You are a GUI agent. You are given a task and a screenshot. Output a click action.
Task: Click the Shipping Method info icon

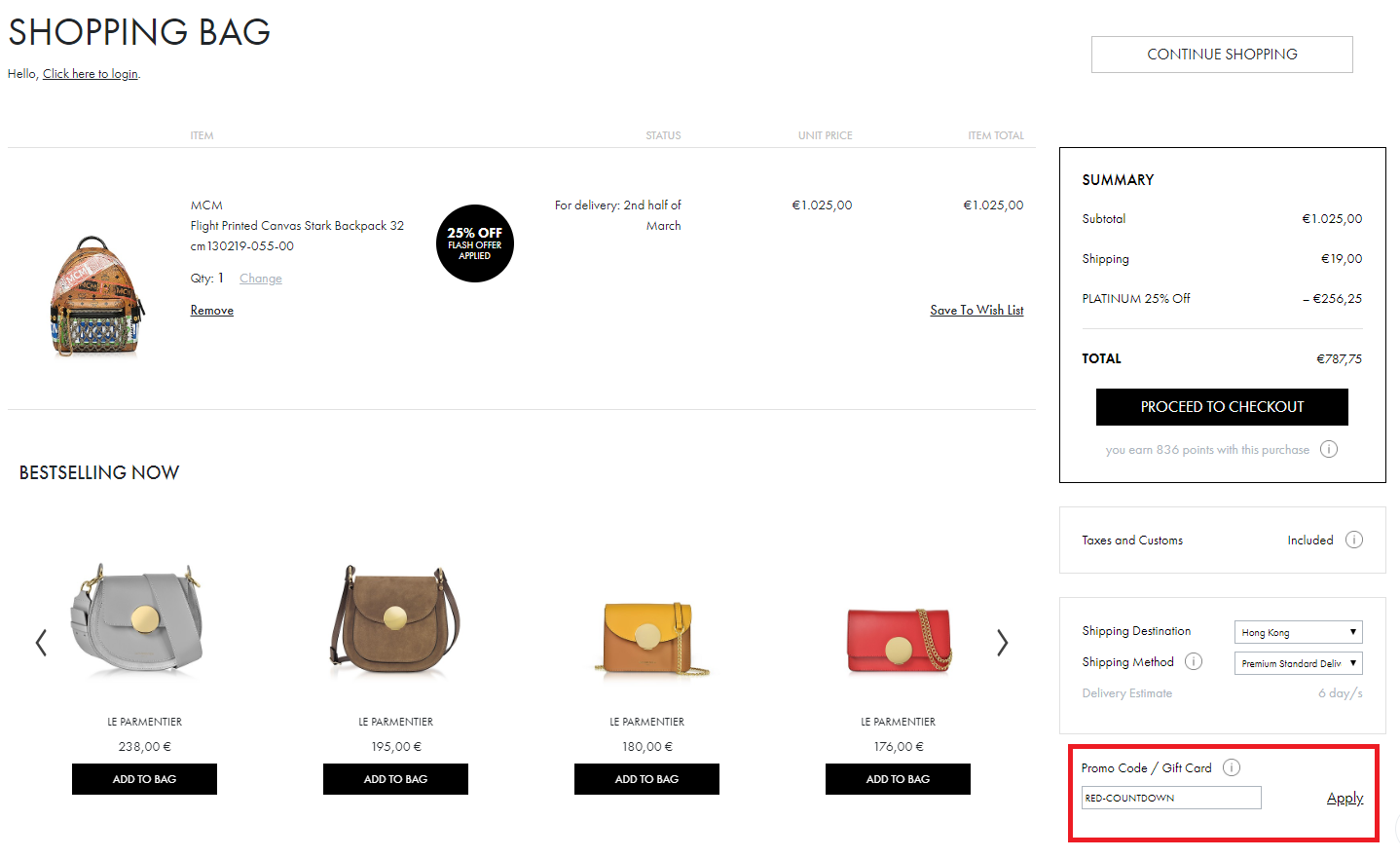pyautogui.click(x=1194, y=661)
